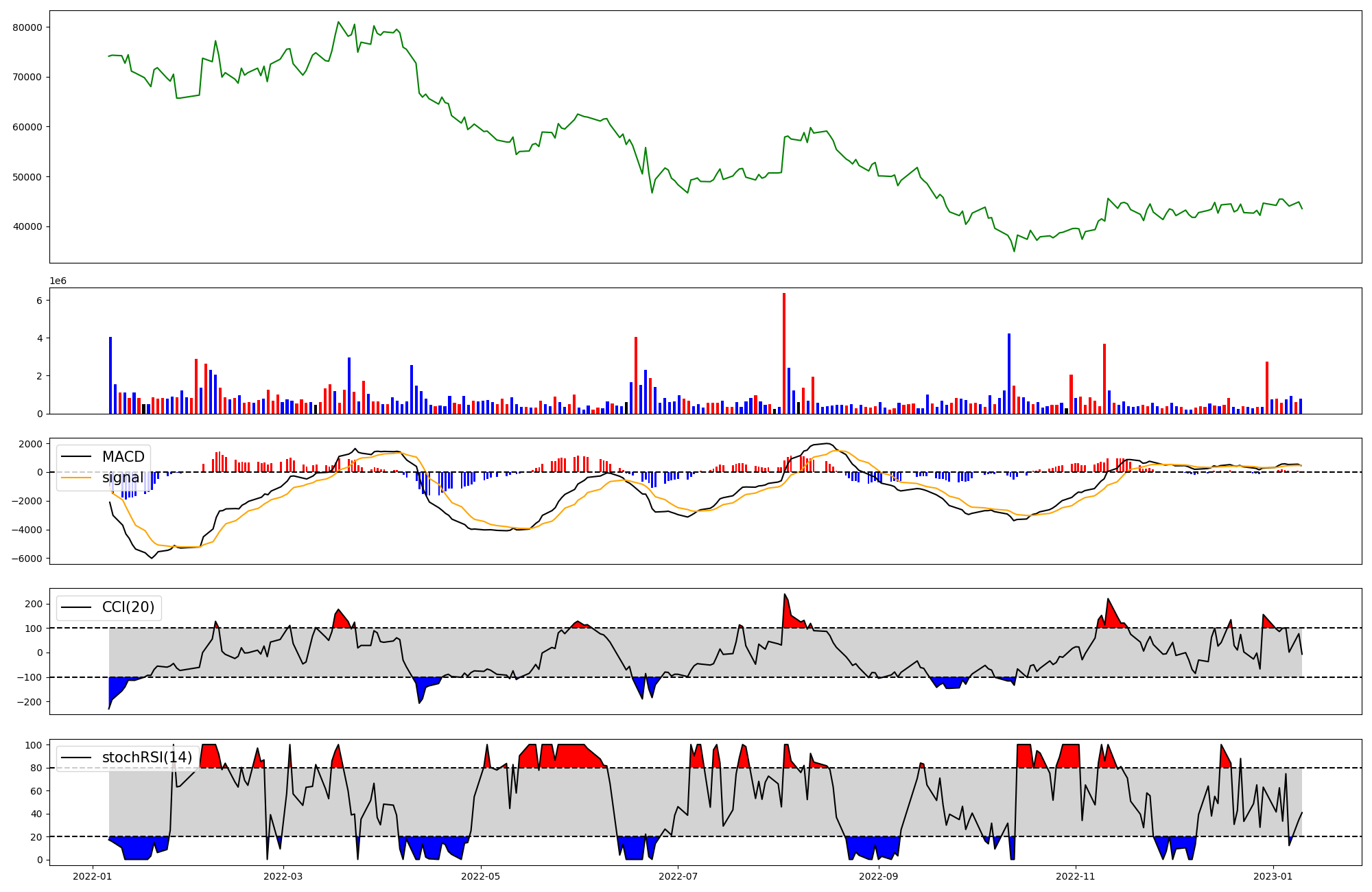Click the orange signal legend entry

(123, 478)
